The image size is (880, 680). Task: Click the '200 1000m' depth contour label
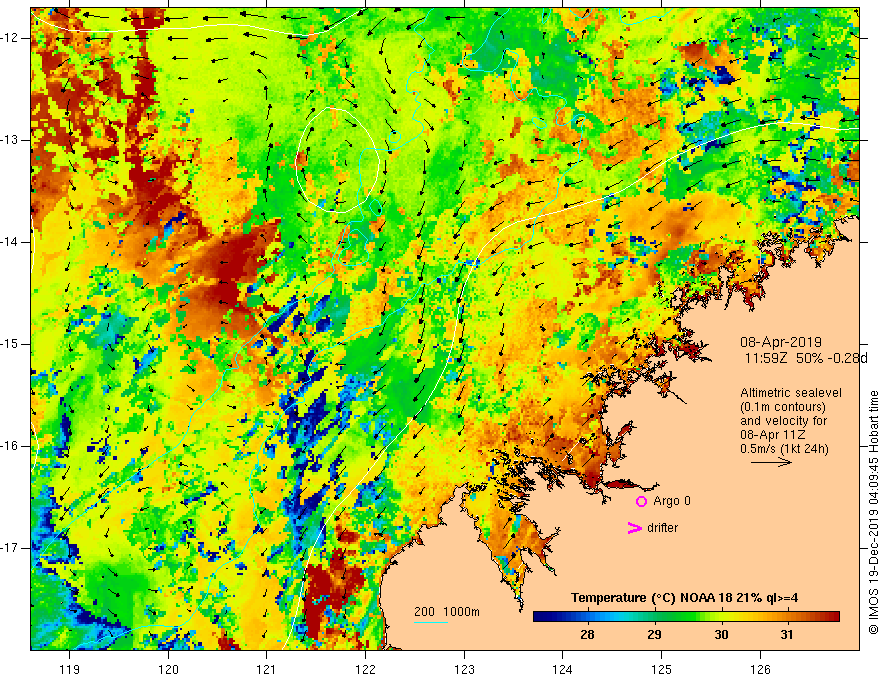(447, 612)
